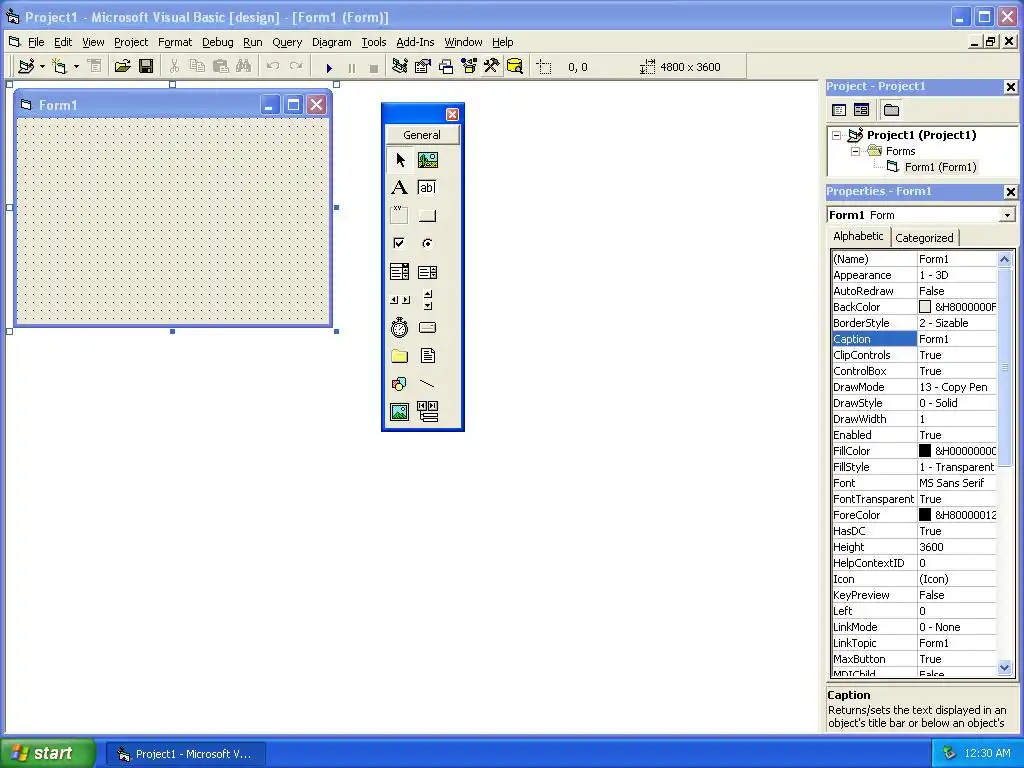Open the Format menu

pos(175,42)
